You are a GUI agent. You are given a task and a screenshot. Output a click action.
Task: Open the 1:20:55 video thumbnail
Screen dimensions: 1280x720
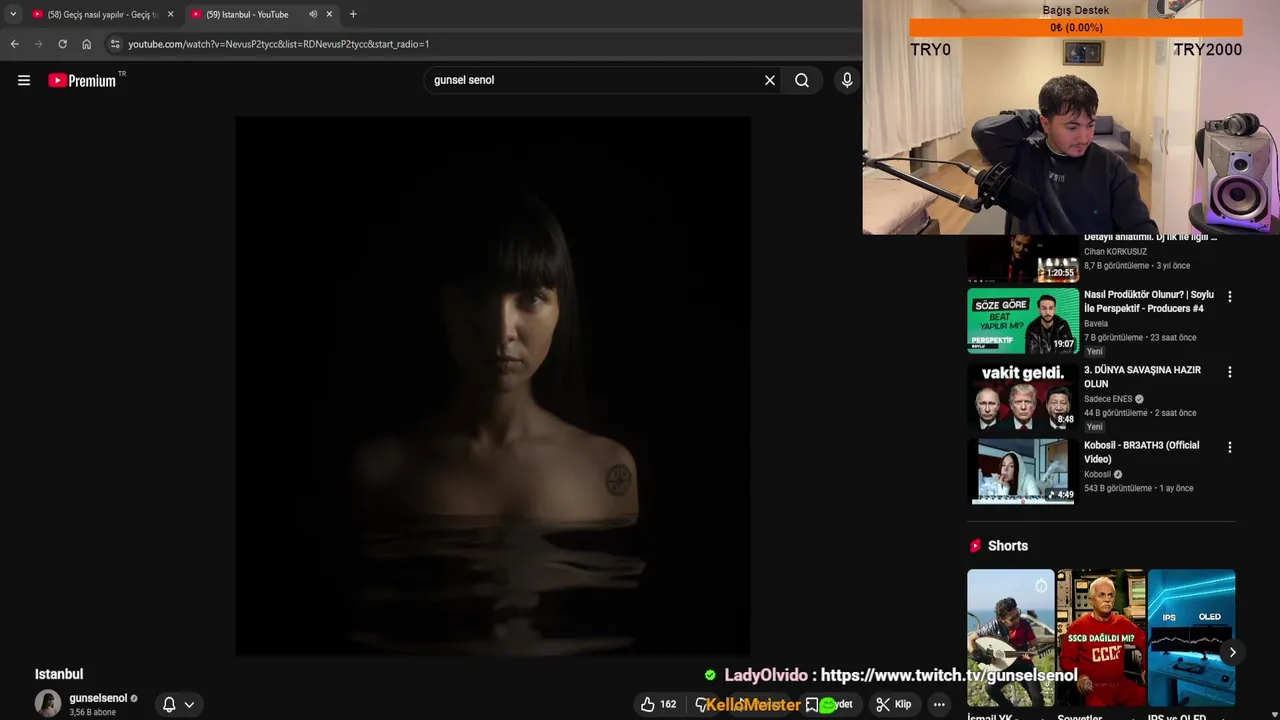point(1023,258)
